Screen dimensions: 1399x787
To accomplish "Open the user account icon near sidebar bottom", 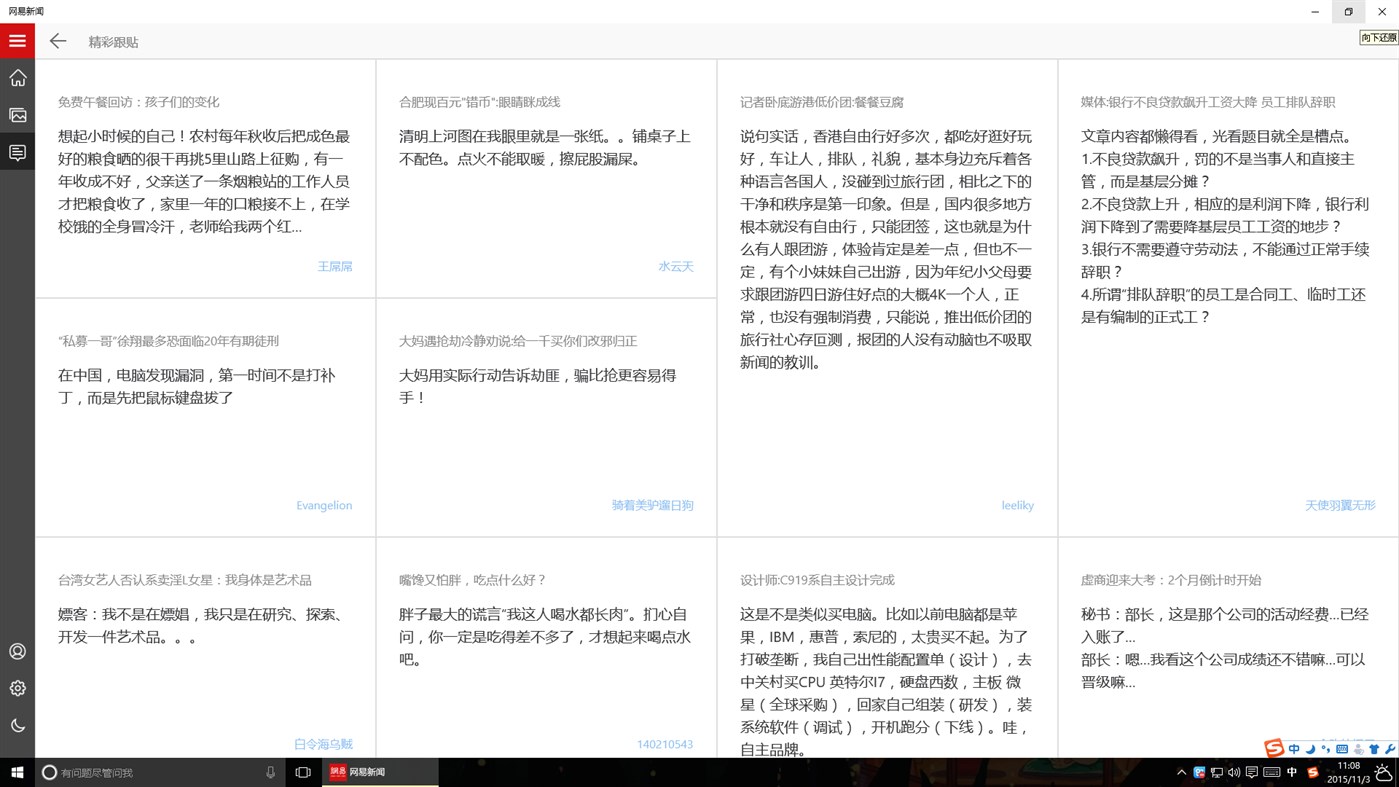I will 17,651.
